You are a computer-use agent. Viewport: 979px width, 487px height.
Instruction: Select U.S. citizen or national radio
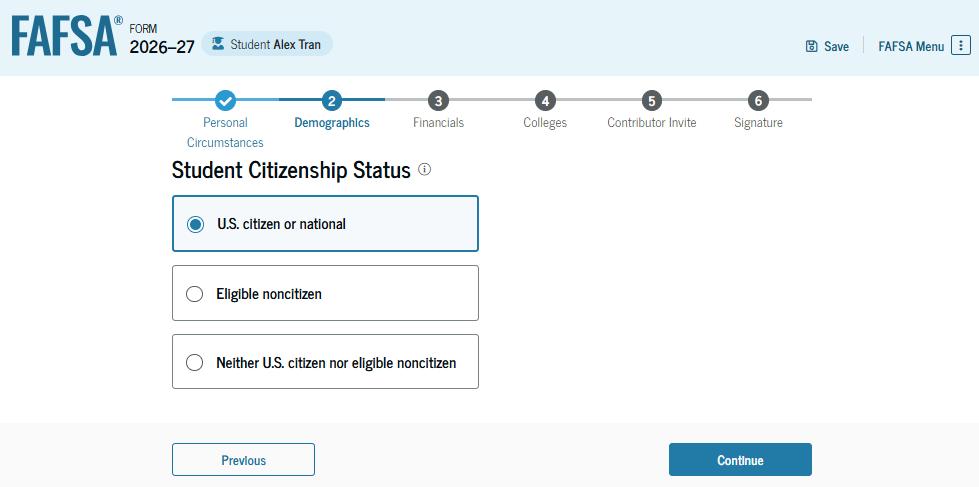point(196,224)
